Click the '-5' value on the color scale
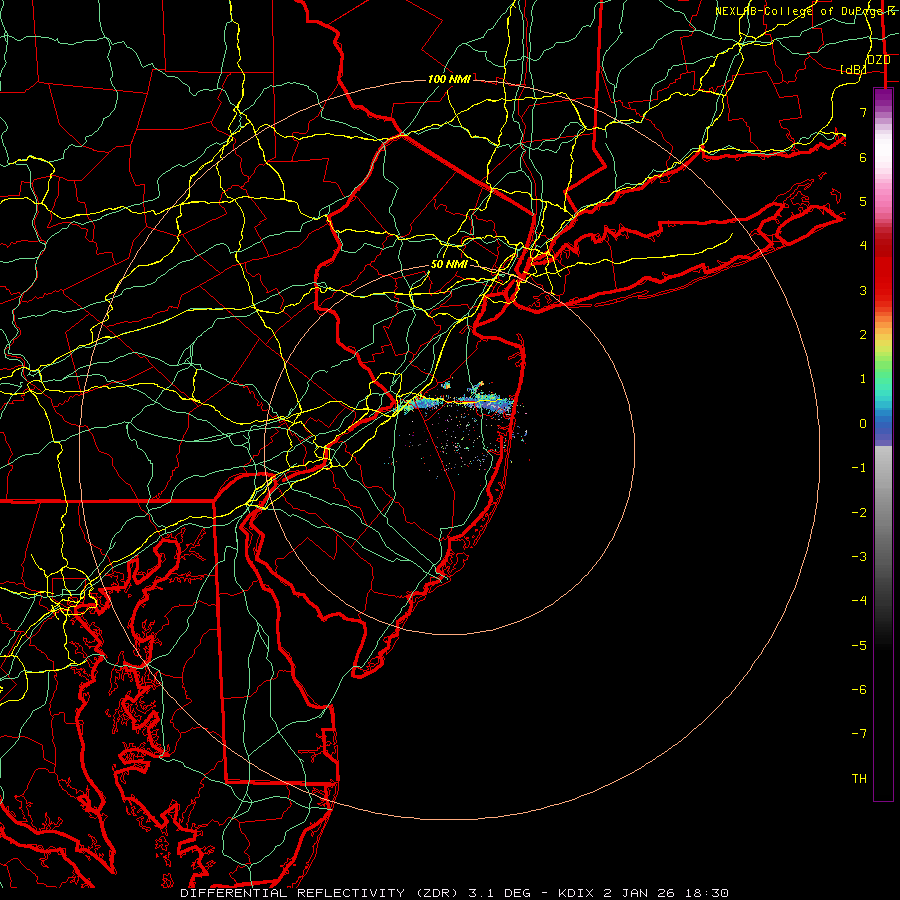 click(859, 646)
